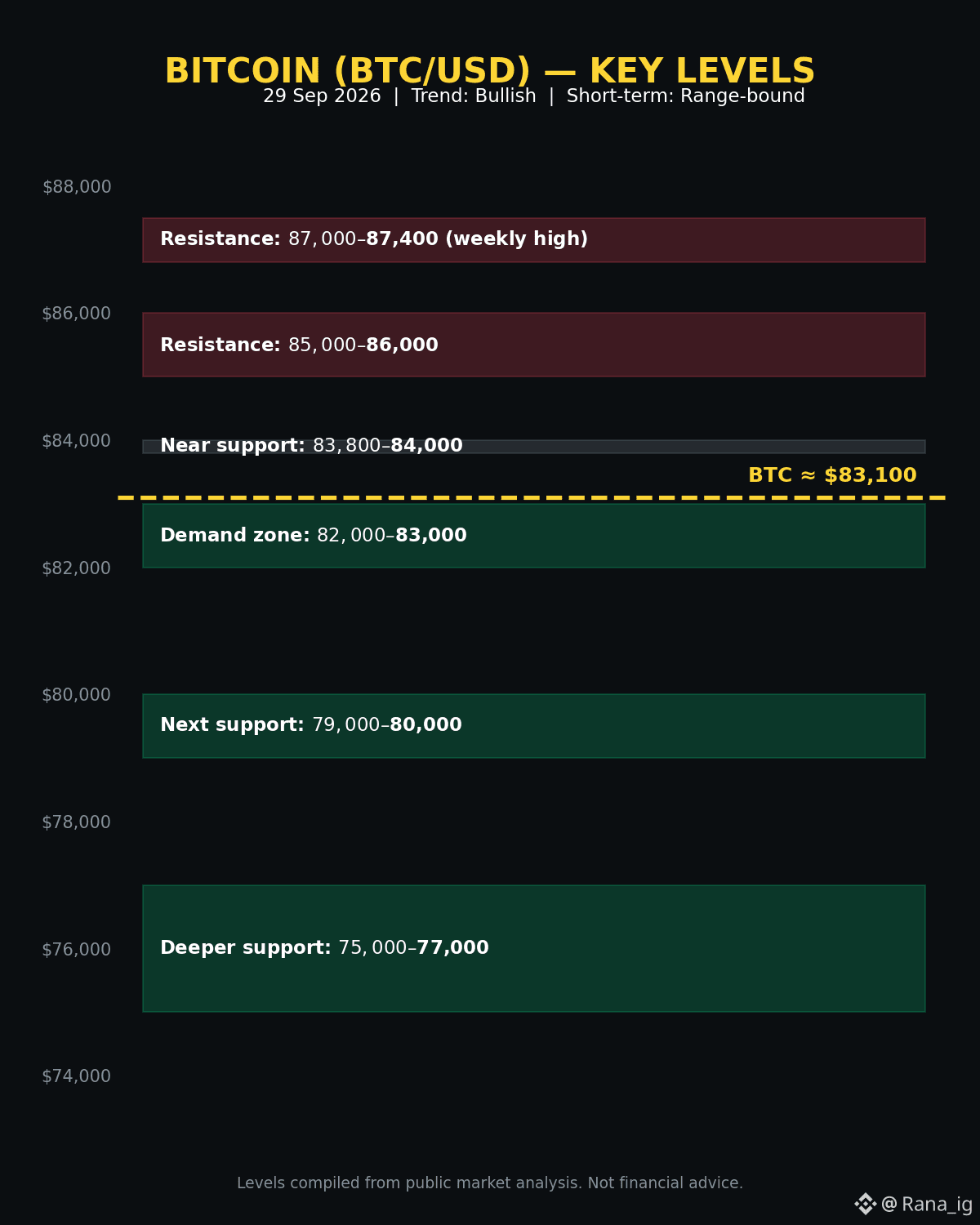Click the $84,000 axis label
This screenshot has height=1225, width=980.
point(77,441)
